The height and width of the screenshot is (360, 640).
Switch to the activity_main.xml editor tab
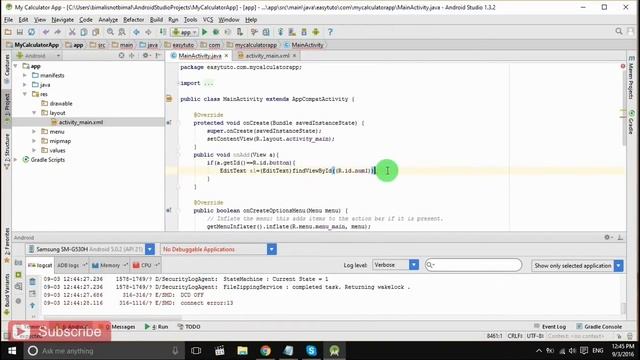point(267,56)
